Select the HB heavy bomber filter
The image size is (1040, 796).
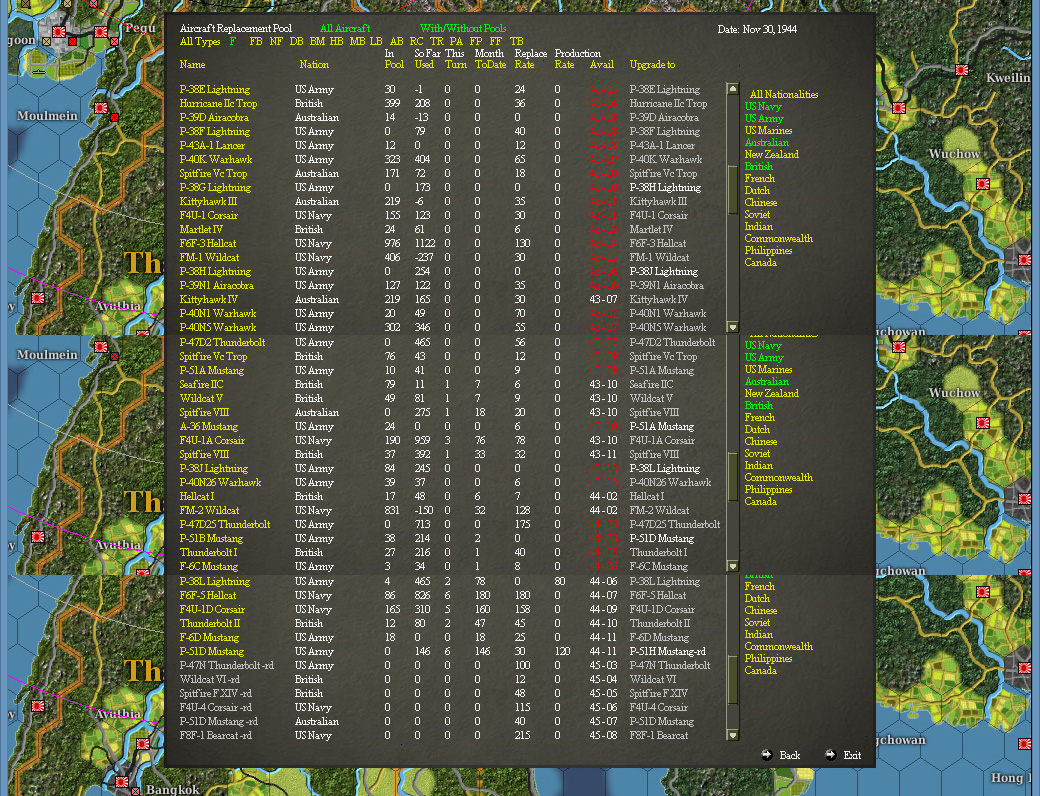coord(336,41)
